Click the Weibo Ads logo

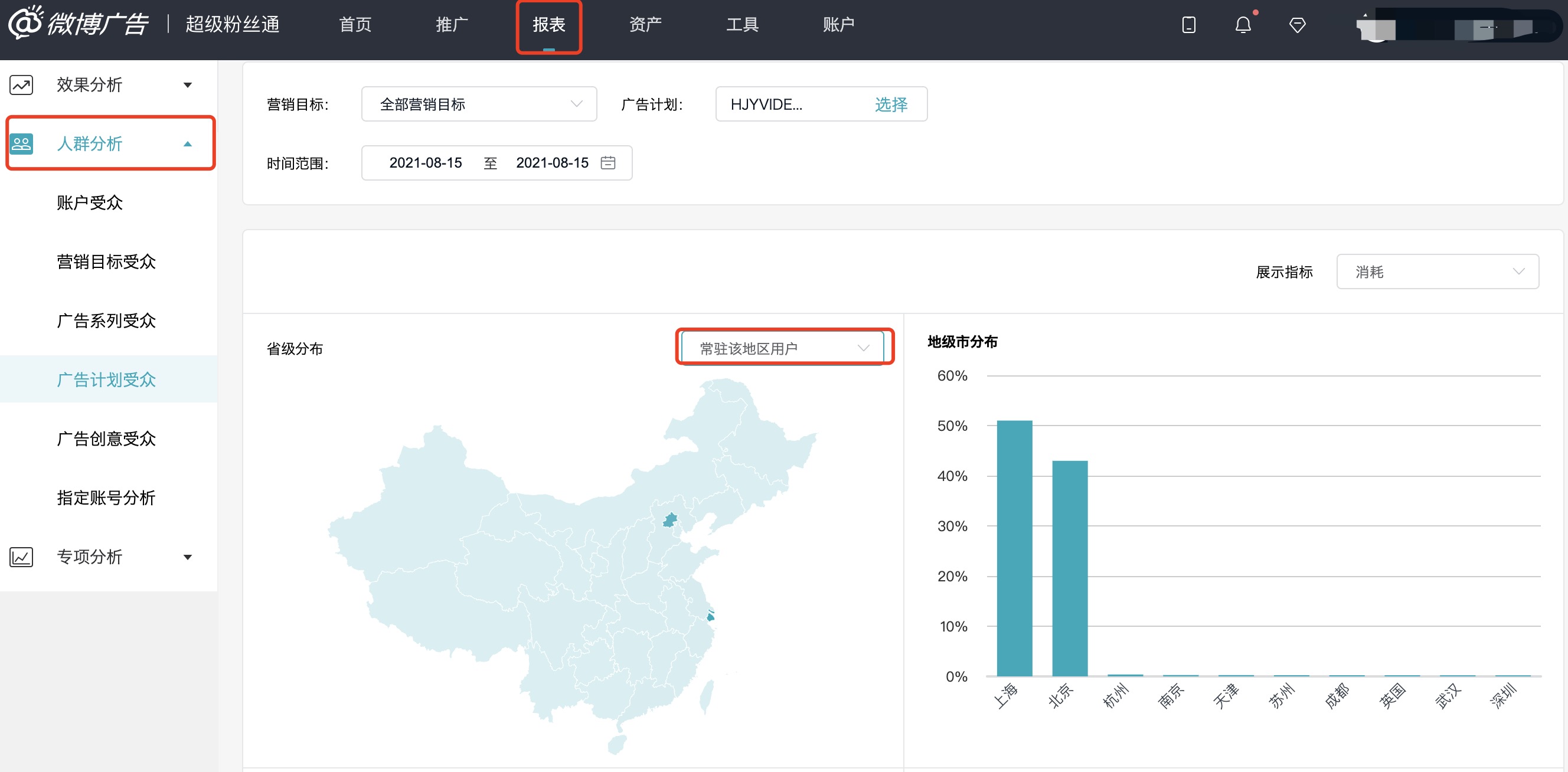[x=78, y=23]
